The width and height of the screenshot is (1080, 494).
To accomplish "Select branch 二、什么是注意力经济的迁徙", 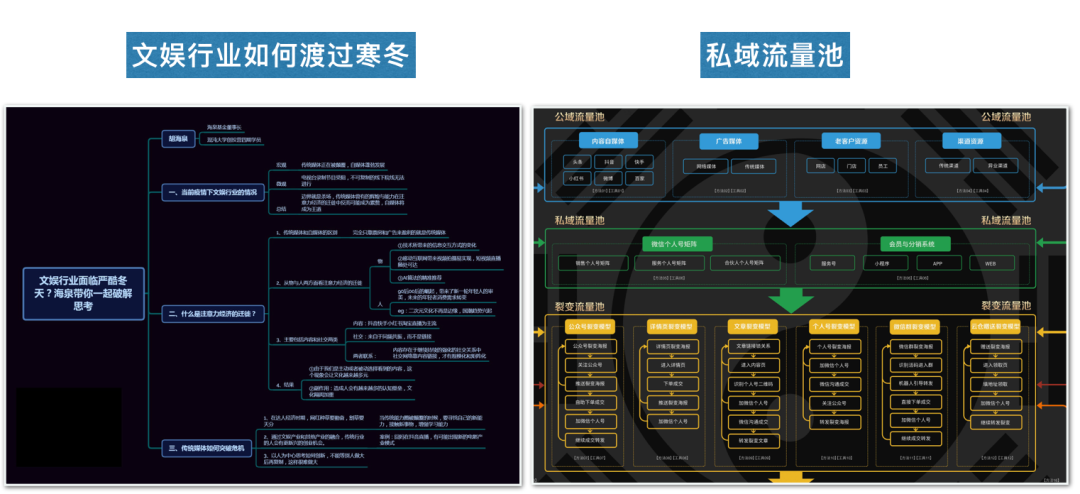I will tap(212, 314).
